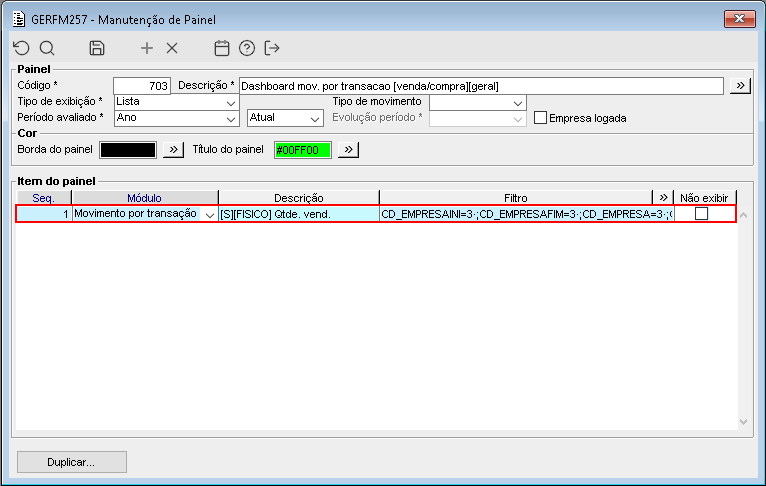Click the green #00FF00 title color swatch
Screen dimensions: 766x486
[303, 150]
